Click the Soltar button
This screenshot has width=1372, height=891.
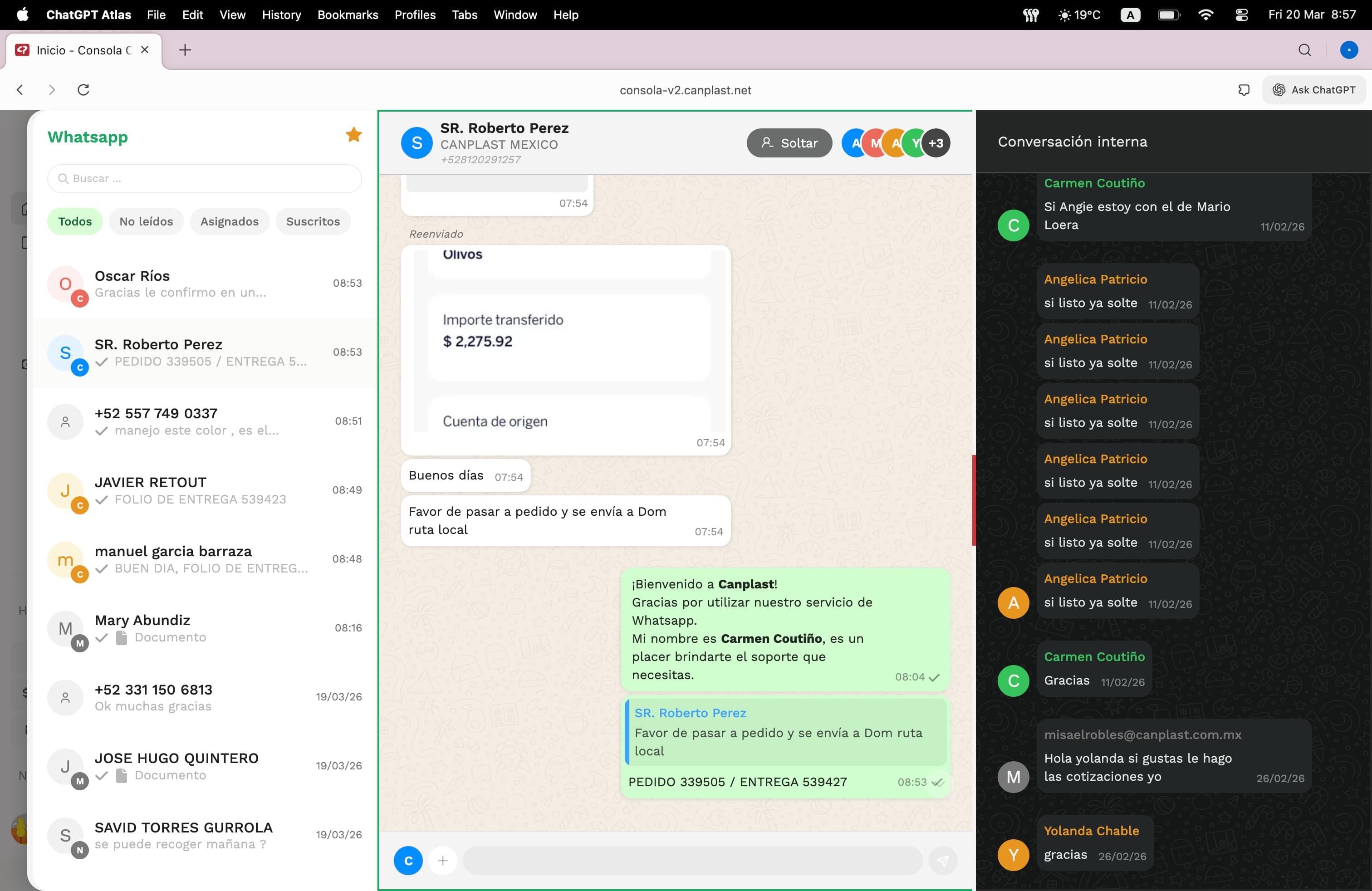[789, 143]
